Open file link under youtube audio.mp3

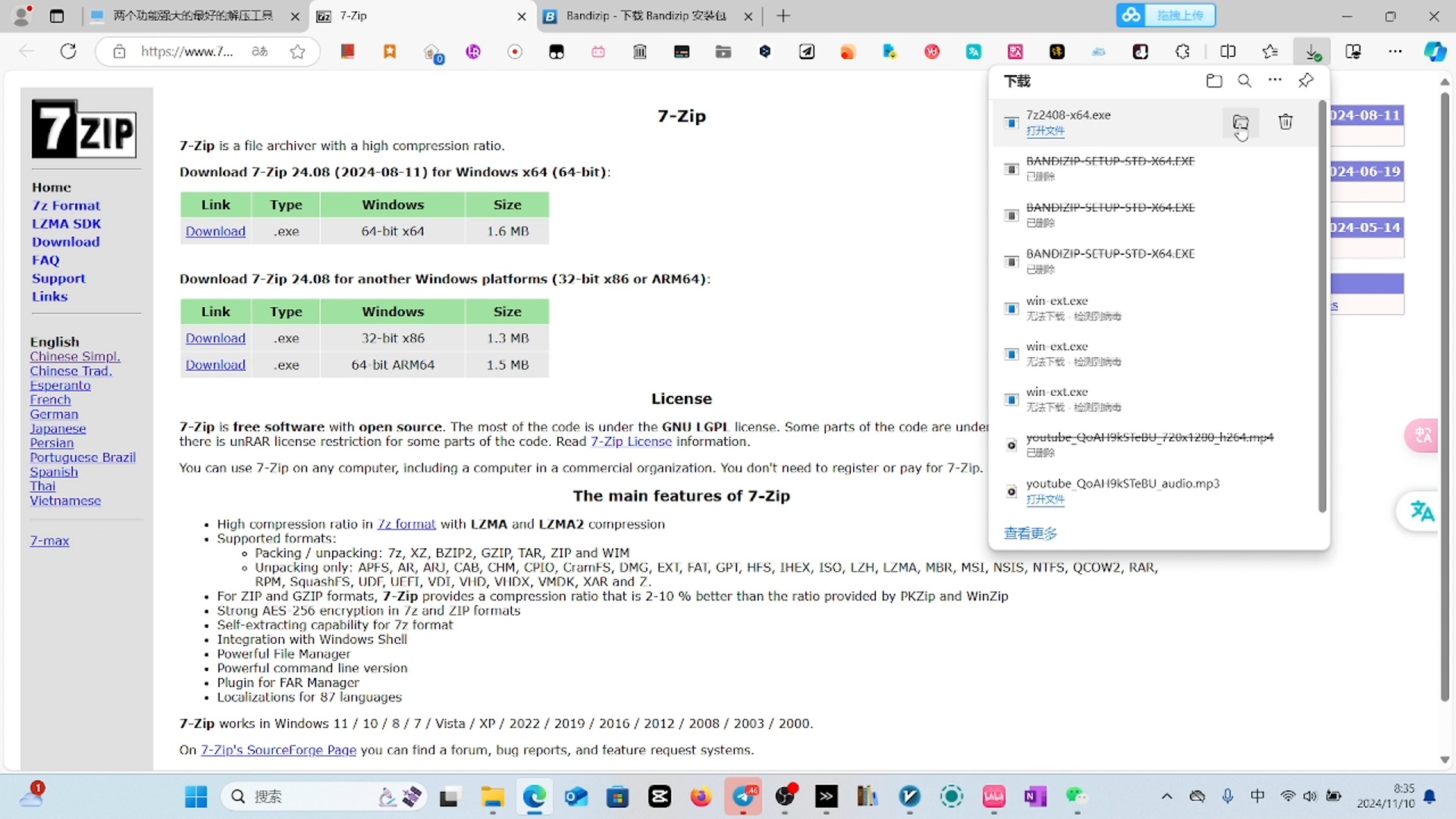point(1045,500)
